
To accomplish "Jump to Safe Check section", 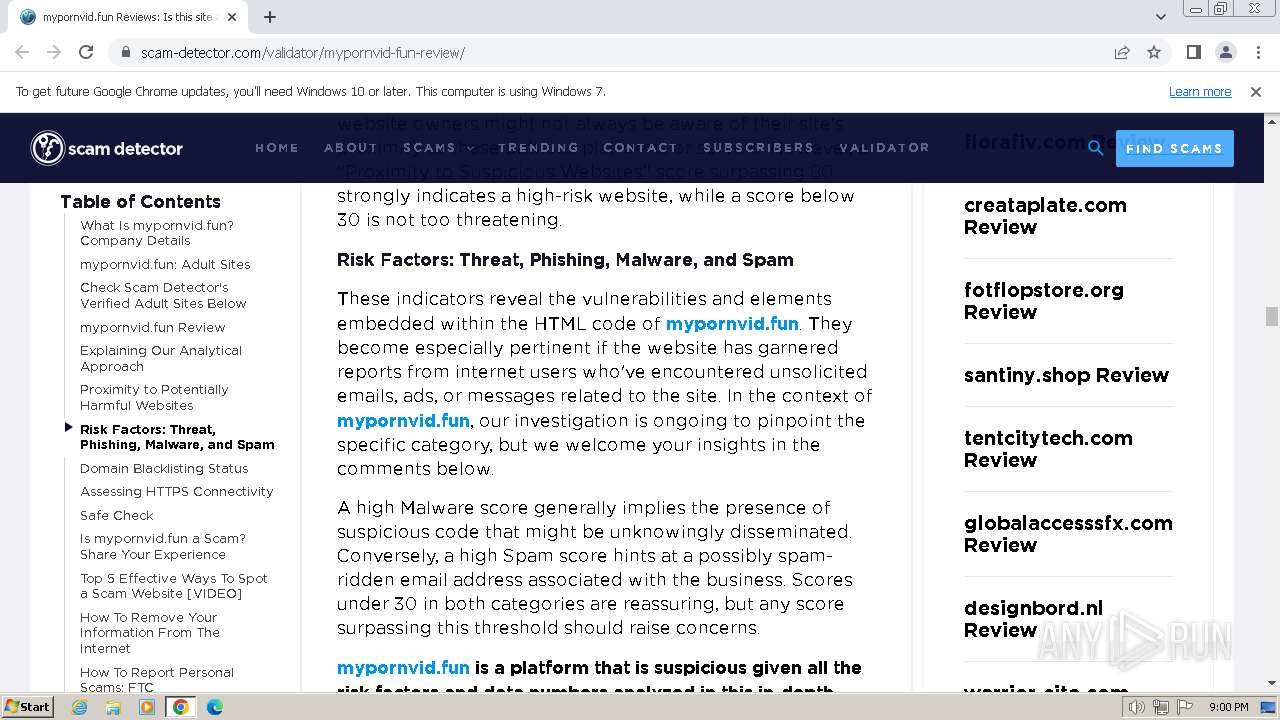I will point(117,515).
